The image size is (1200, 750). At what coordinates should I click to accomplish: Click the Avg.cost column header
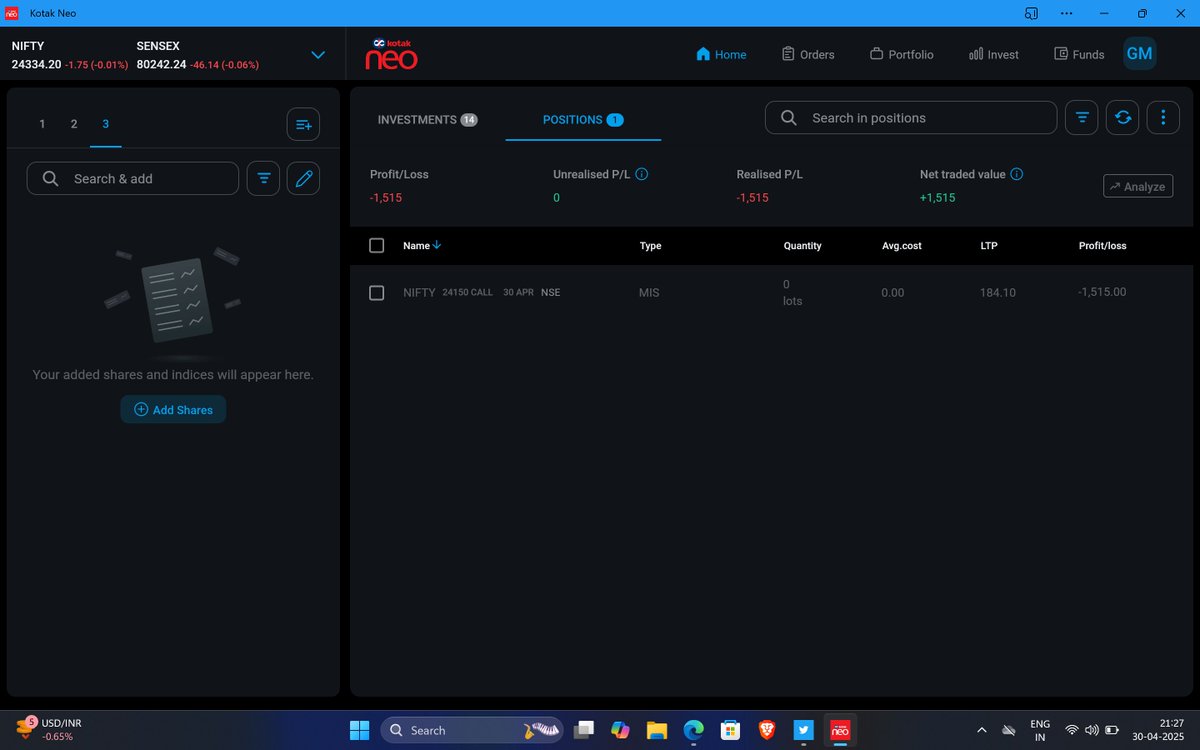click(901, 246)
